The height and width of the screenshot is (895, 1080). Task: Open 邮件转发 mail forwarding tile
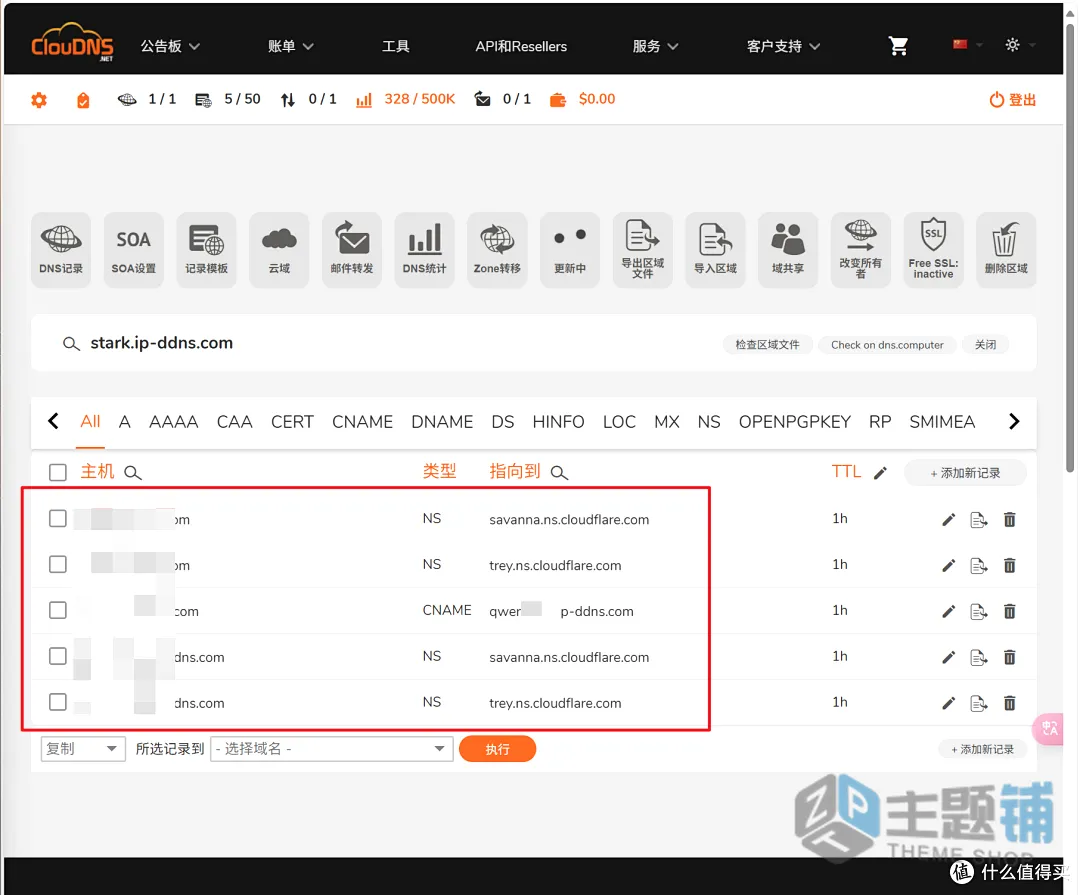[351, 249]
